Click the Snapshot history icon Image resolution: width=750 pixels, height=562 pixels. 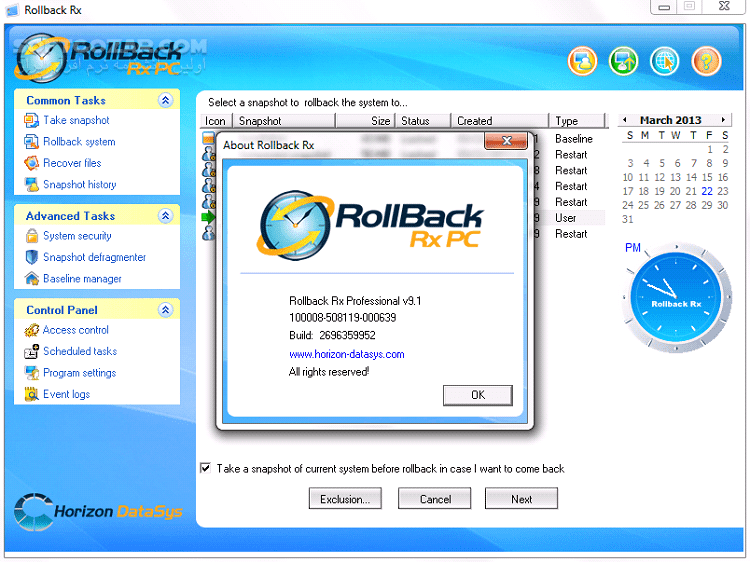tap(32, 185)
